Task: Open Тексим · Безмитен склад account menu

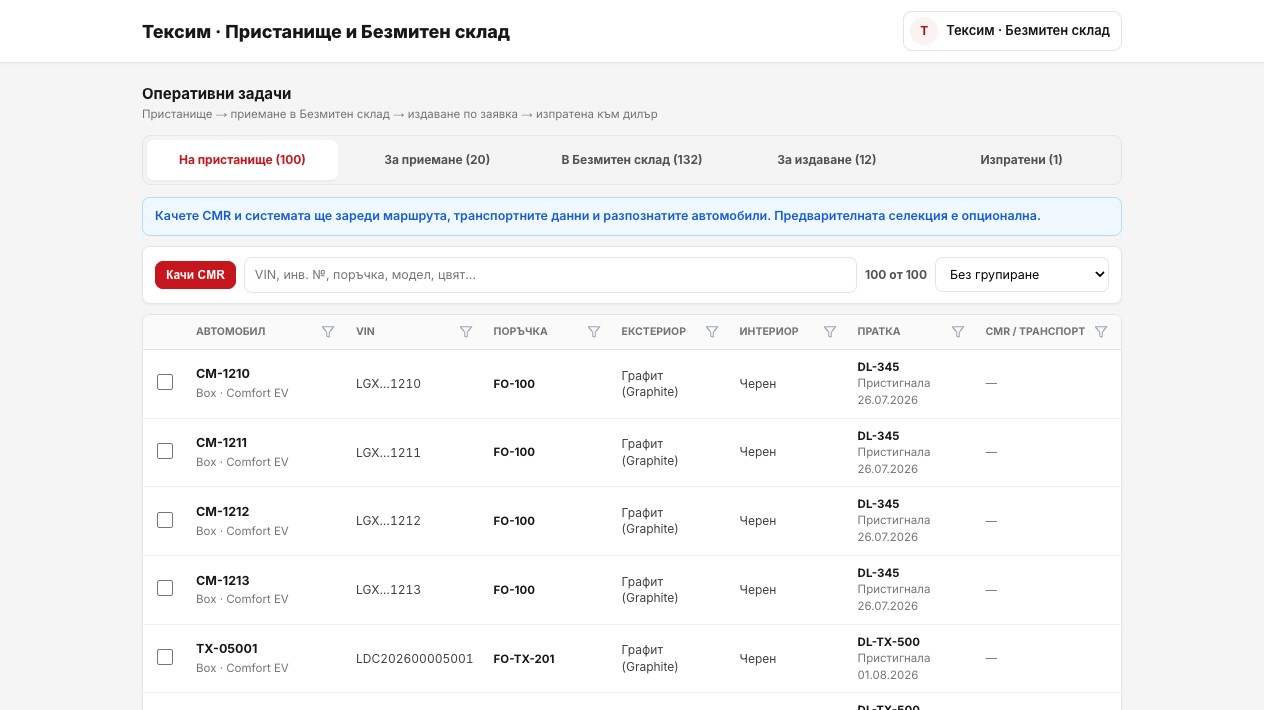Action: [x=1012, y=31]
